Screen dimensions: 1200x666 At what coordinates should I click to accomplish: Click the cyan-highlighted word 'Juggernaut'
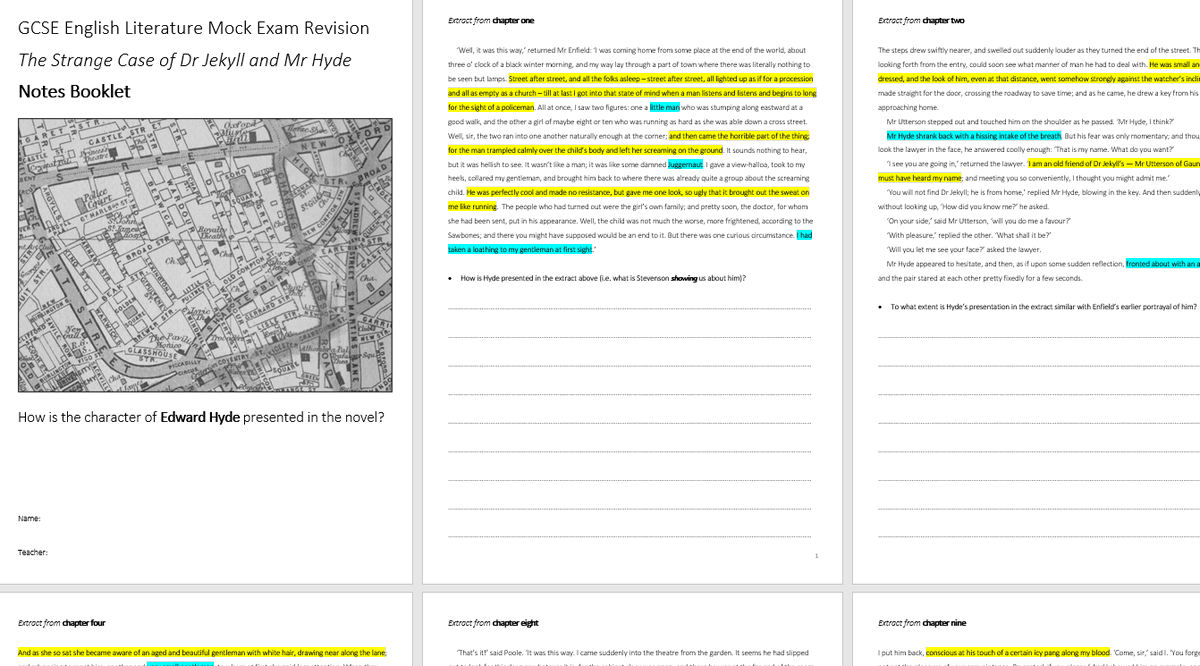[x=686, y=164]
